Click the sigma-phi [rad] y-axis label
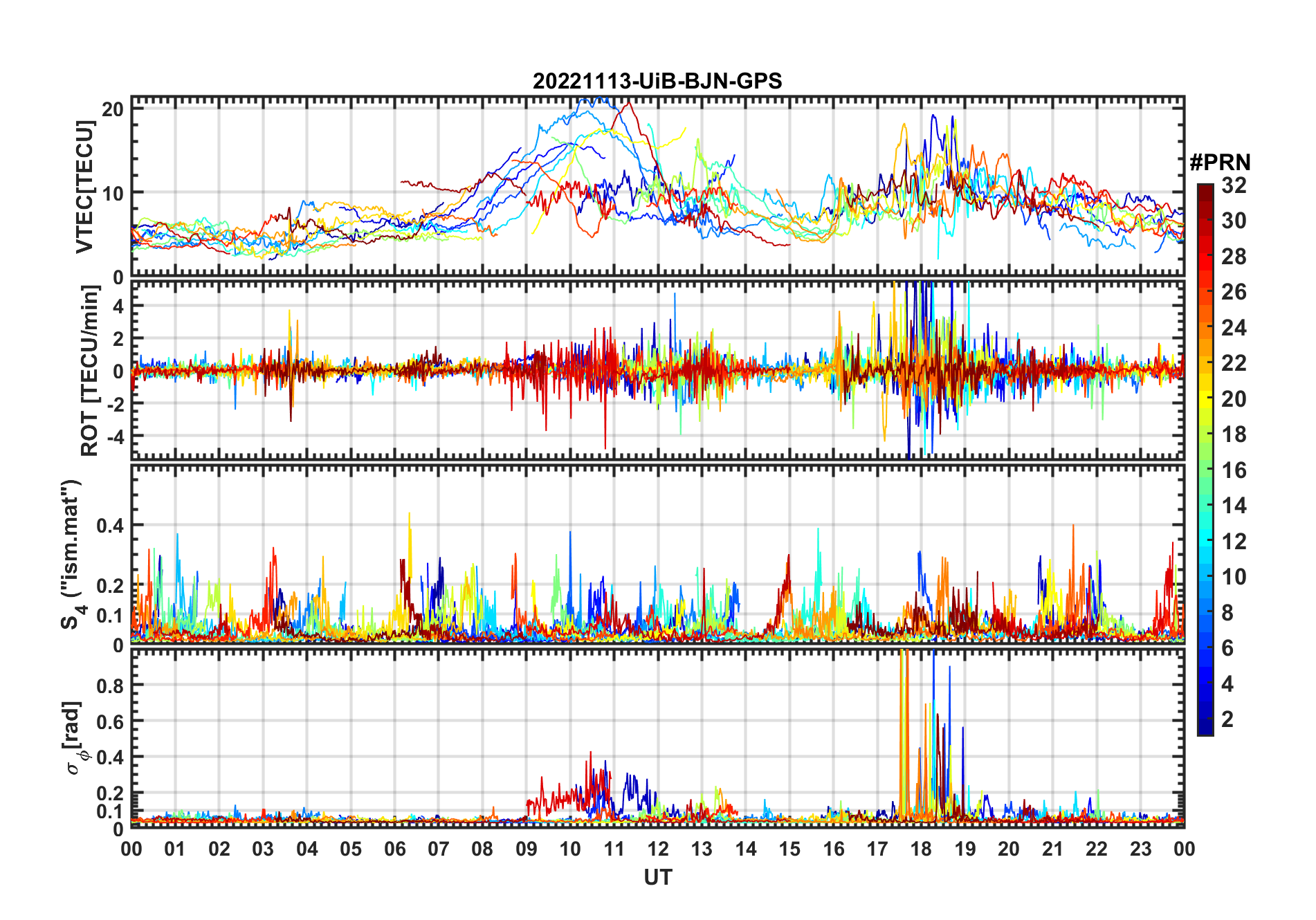The image size is (1316, 920). coord(74,738)
